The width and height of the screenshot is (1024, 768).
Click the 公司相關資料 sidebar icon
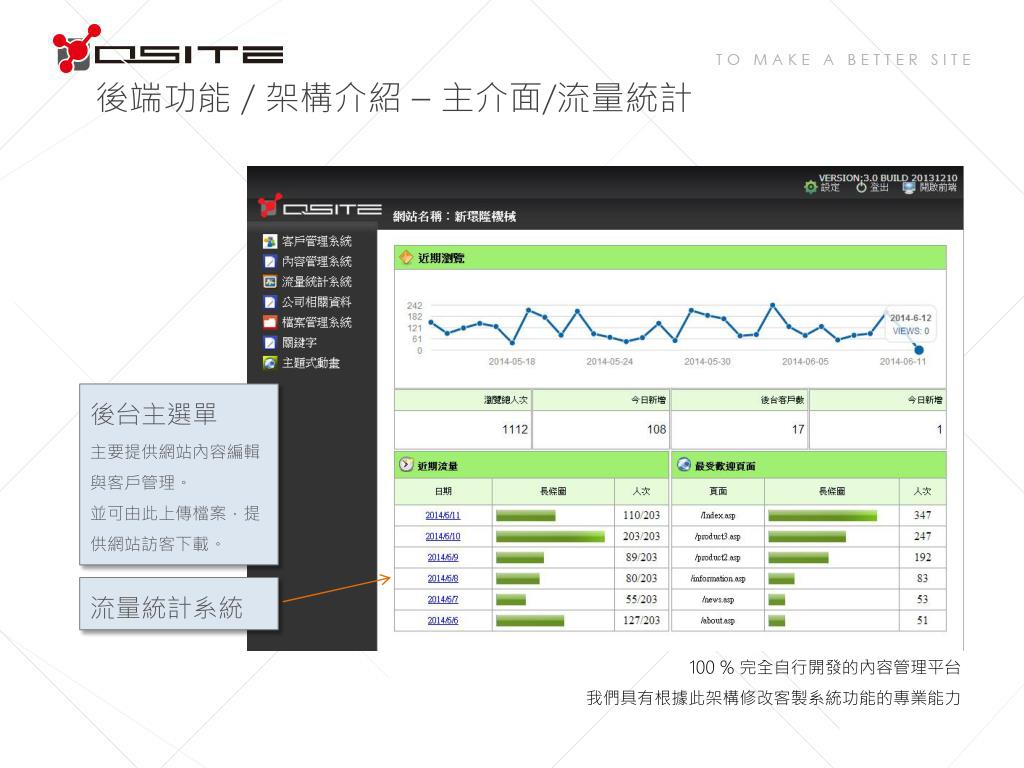click(270, 302)
